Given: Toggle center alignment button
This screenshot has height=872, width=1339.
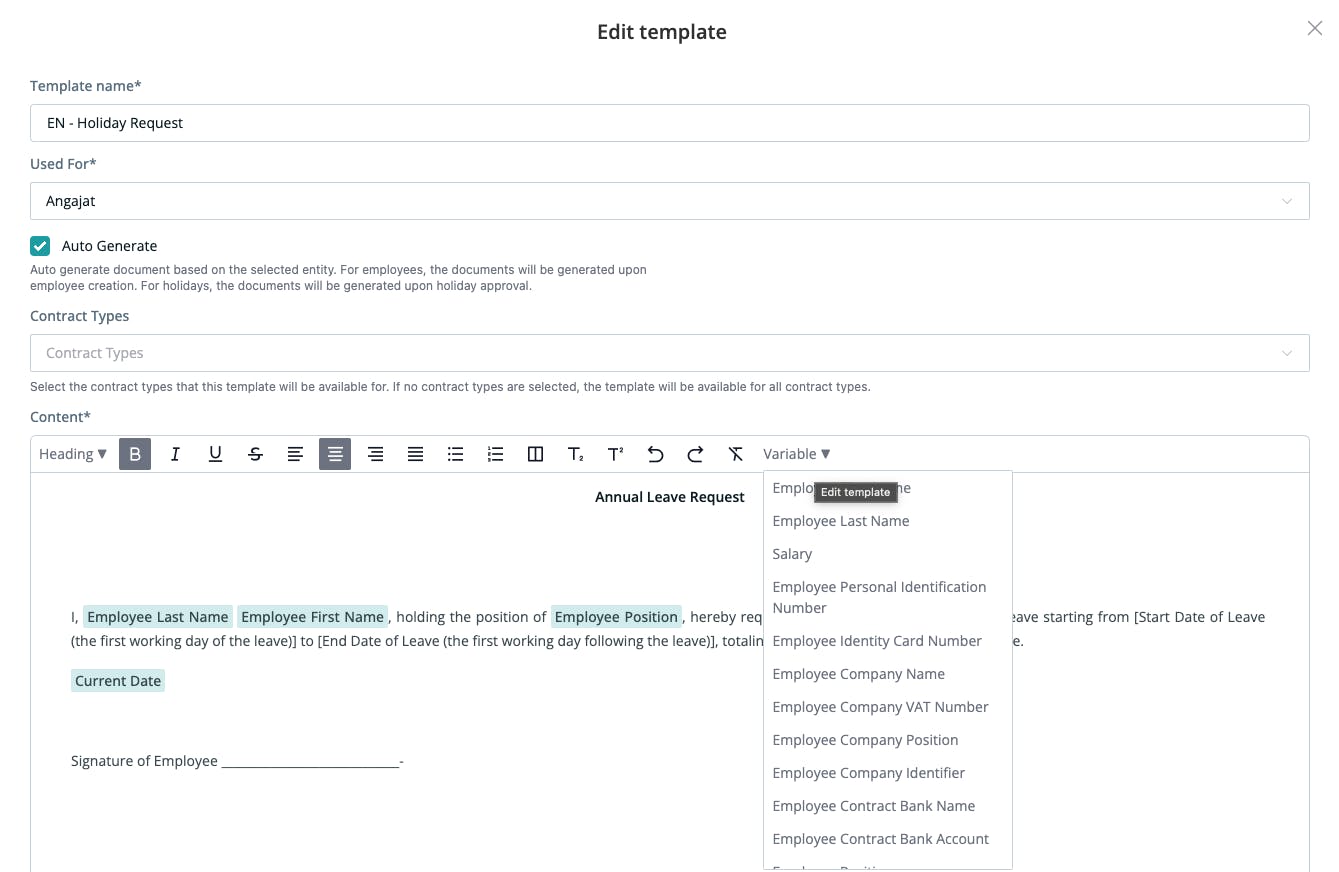Looking at the screenshot, I should [x=335, y=454].
